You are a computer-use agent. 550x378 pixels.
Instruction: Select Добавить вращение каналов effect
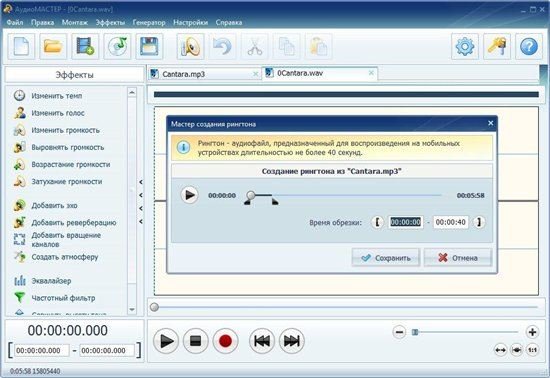[x=58, y=239]
